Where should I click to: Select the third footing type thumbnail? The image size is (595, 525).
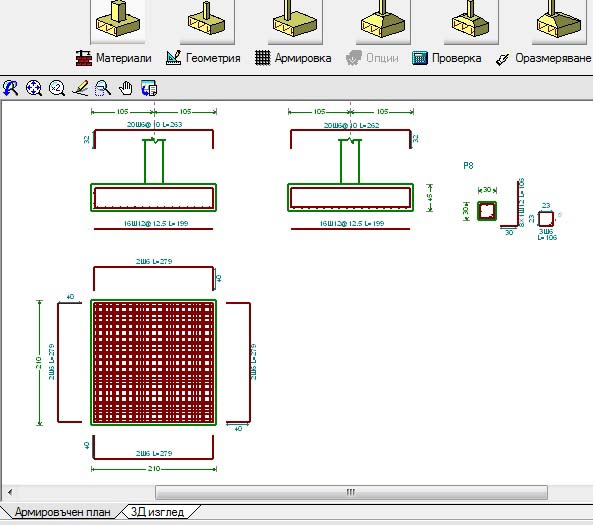[x=295, y=21]
